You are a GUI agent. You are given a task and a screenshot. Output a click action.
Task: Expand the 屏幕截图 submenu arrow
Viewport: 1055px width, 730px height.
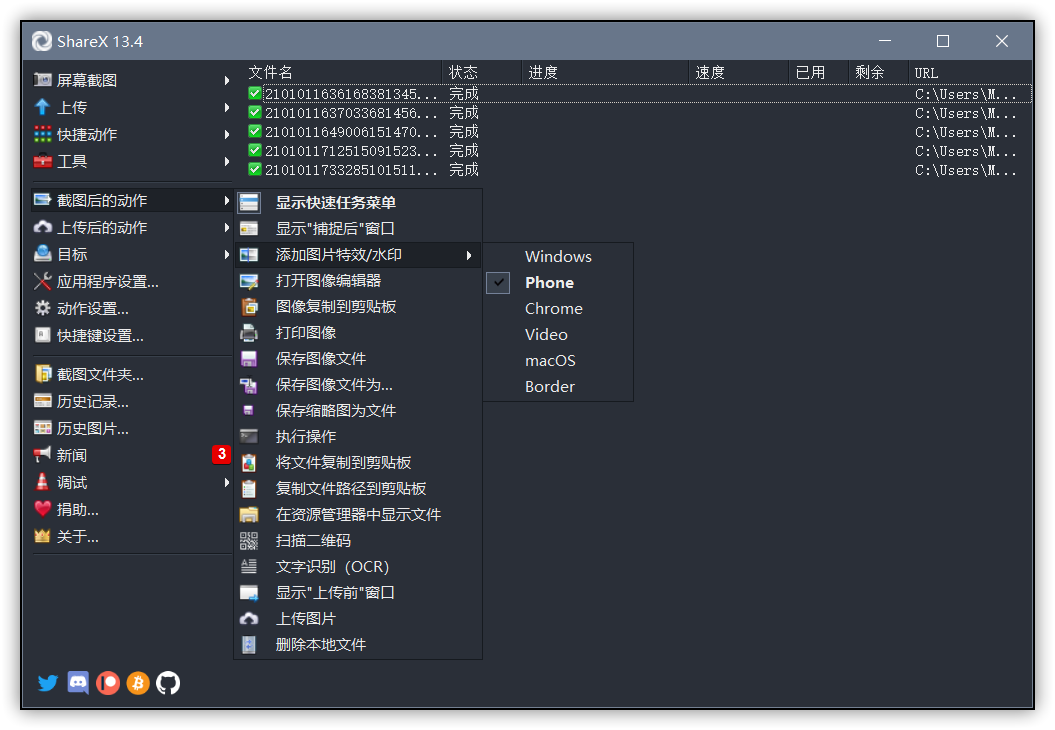[x=227, y=80]
